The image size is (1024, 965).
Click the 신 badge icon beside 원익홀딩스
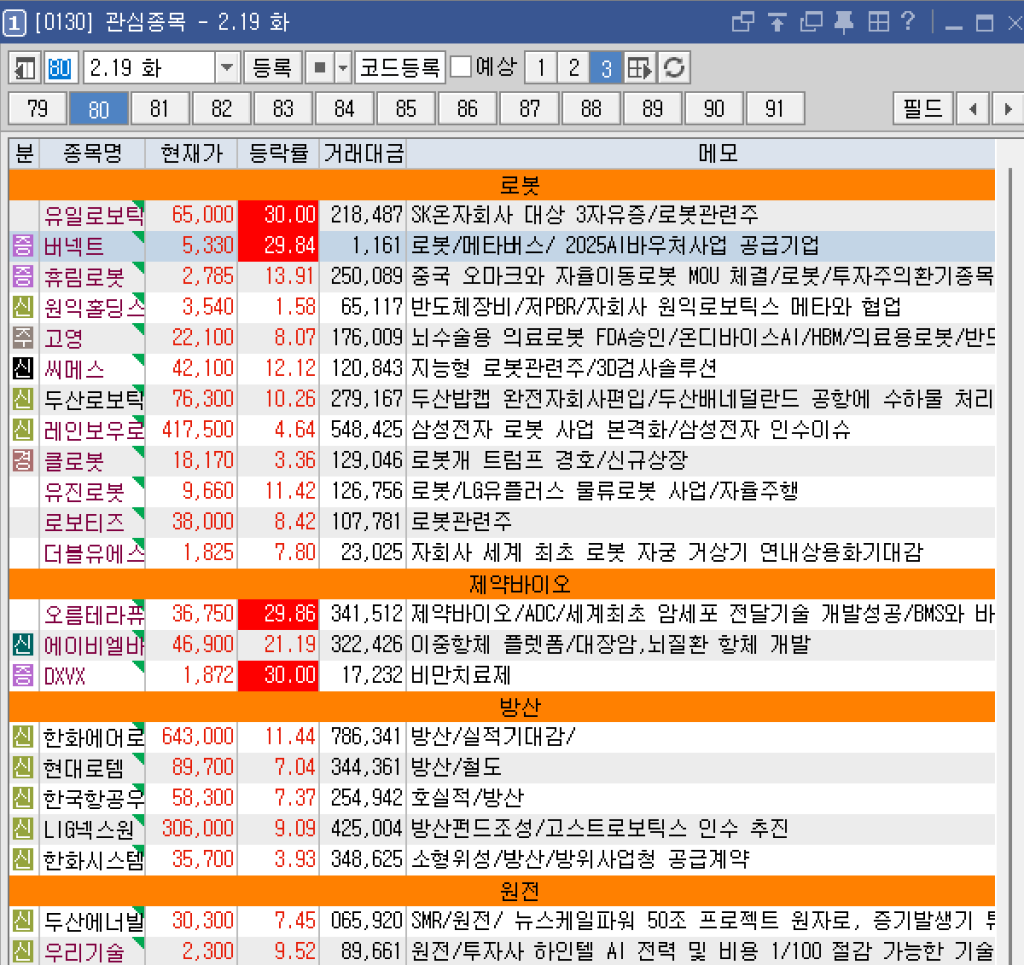23,308
